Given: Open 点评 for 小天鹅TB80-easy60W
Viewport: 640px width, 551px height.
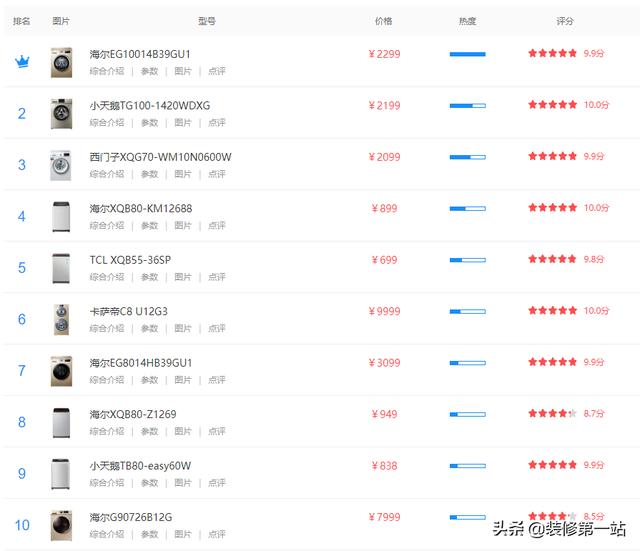Looking at the screenshot, I should click(x=217, y=483).
